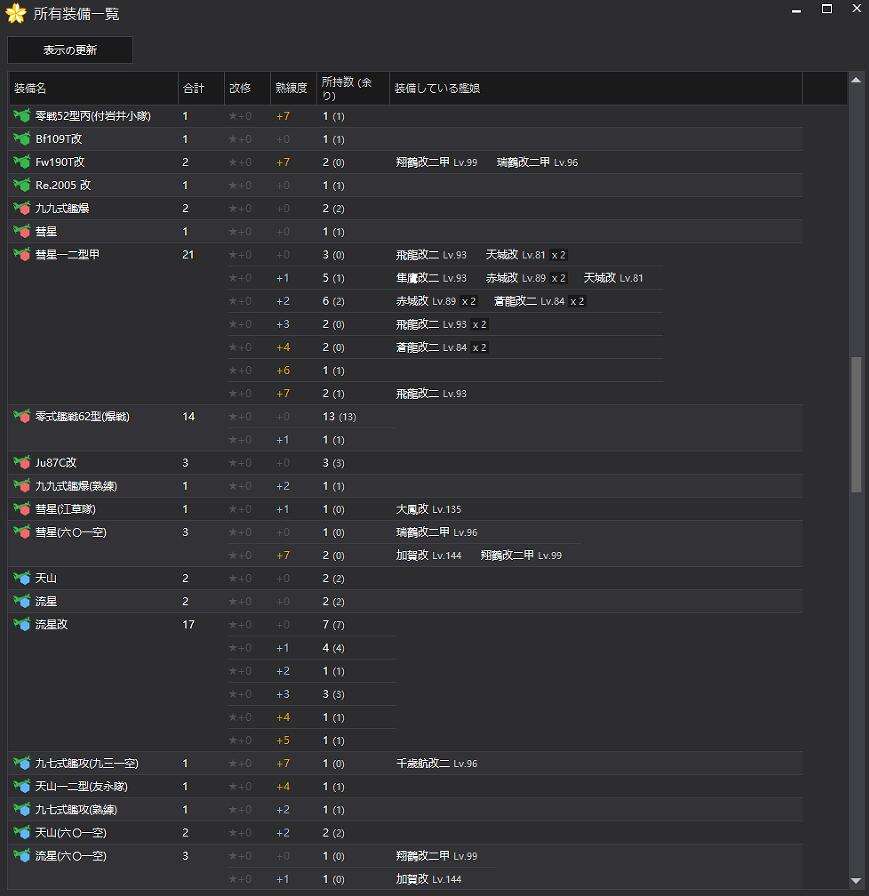The width and height of the screenshot is (869, 896).
Task: Sort by the 改修 column header
Action: point(247,88)
